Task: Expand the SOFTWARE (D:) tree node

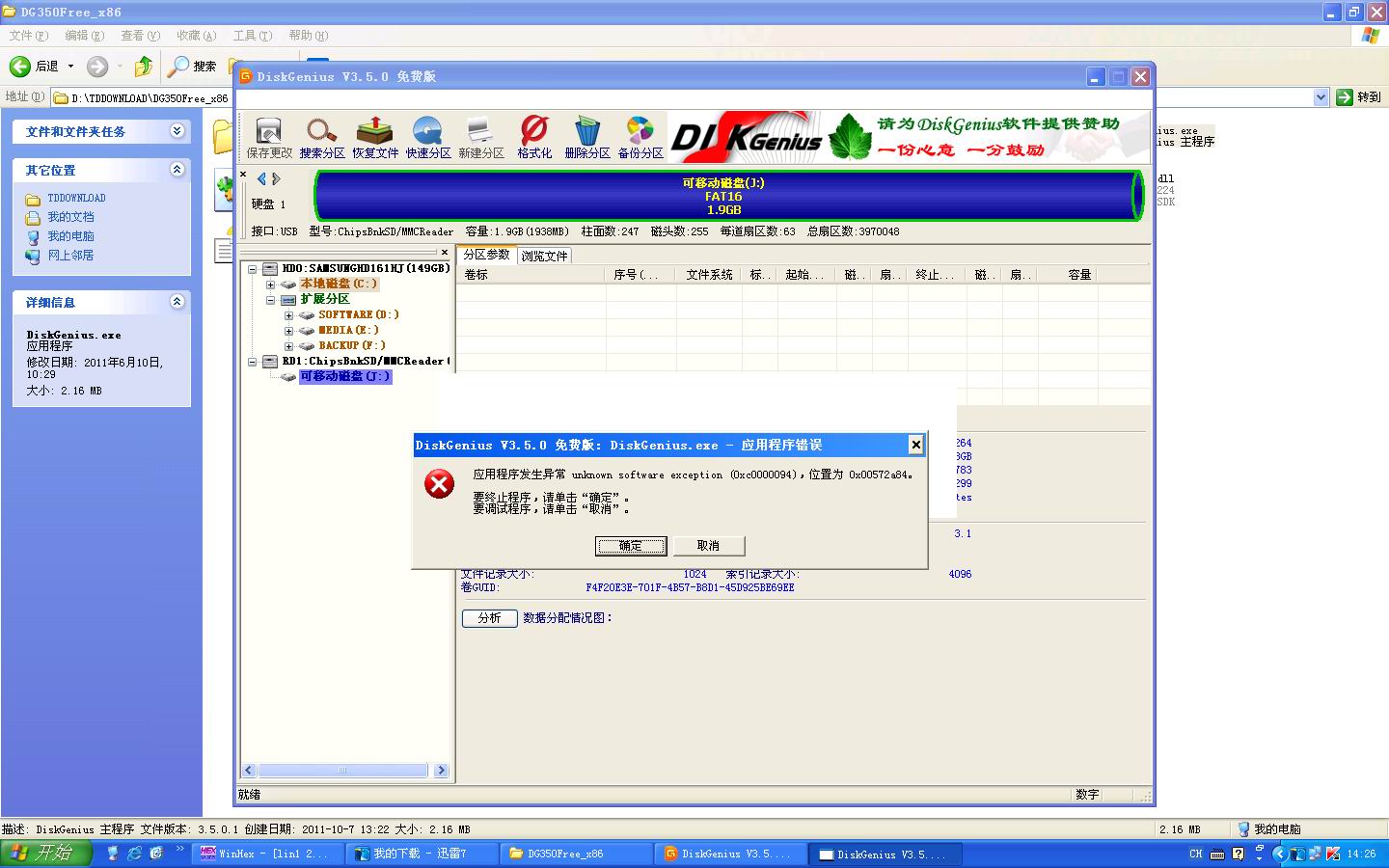Action: coord(288,315)
